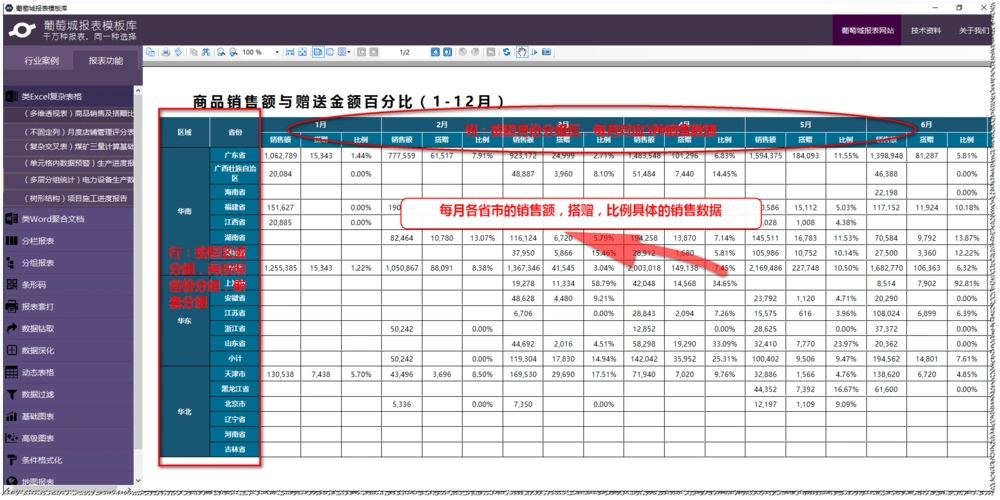Image resolution: width=1000 pixels, height=500 pixels.
Task: Click the 数据过滤 funnel icon
Action: pyautogui.click(x=11, y=395)
